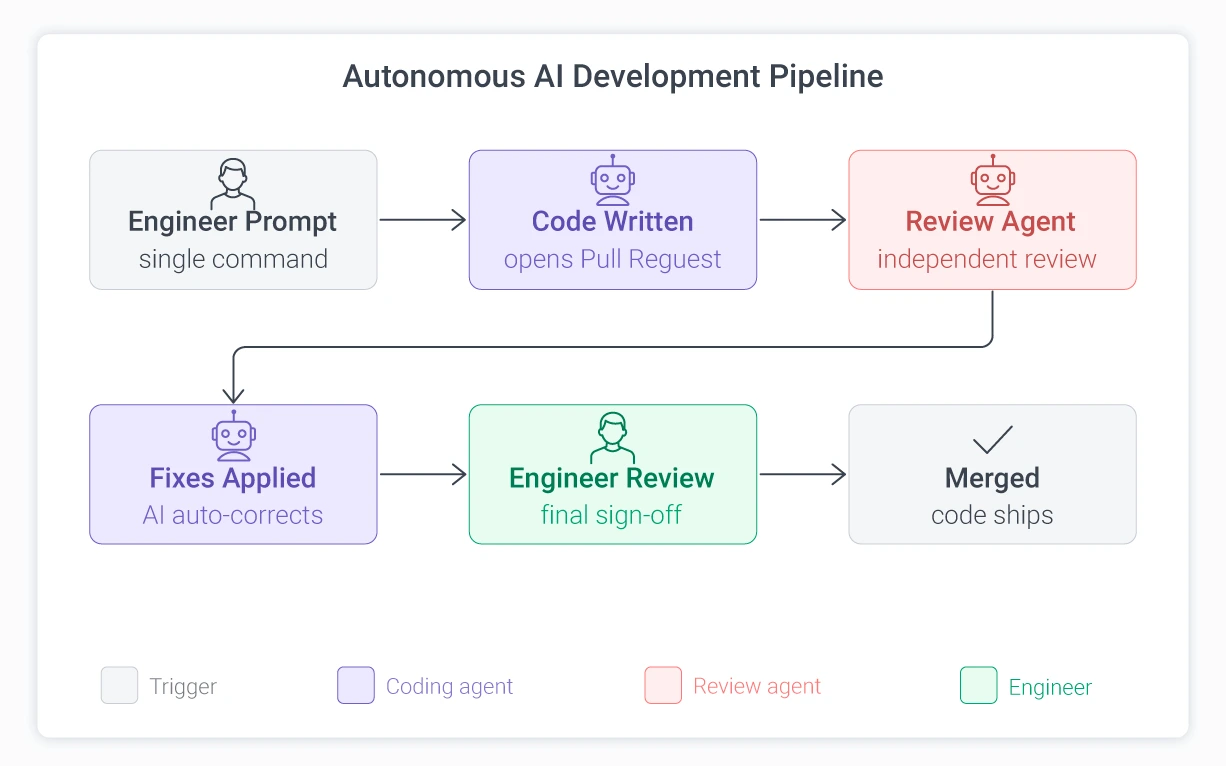Click the 'AI auto-corrects' subtitle
The width and height of the screenshot is (1226, 766).
[x=233, y=516]
